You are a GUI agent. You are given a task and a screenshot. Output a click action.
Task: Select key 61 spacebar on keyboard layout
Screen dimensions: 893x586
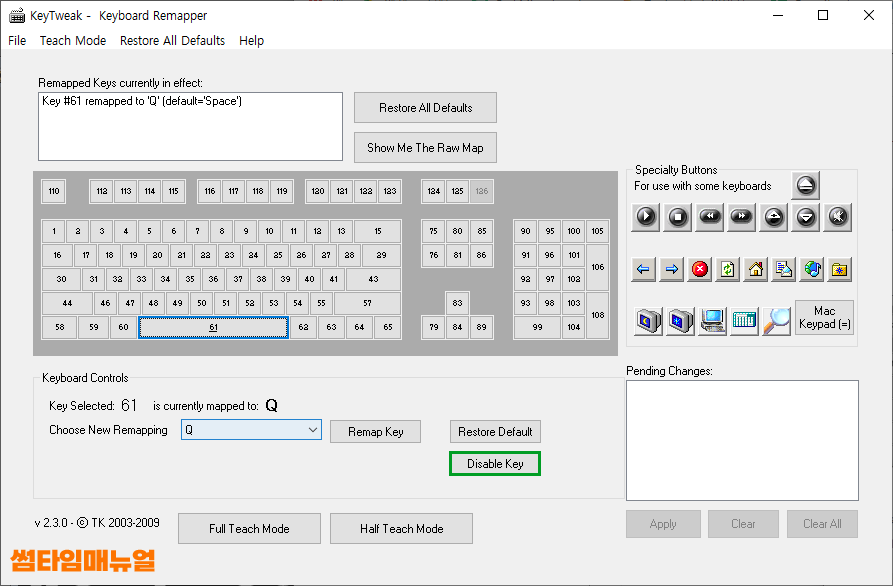point(214,327)
